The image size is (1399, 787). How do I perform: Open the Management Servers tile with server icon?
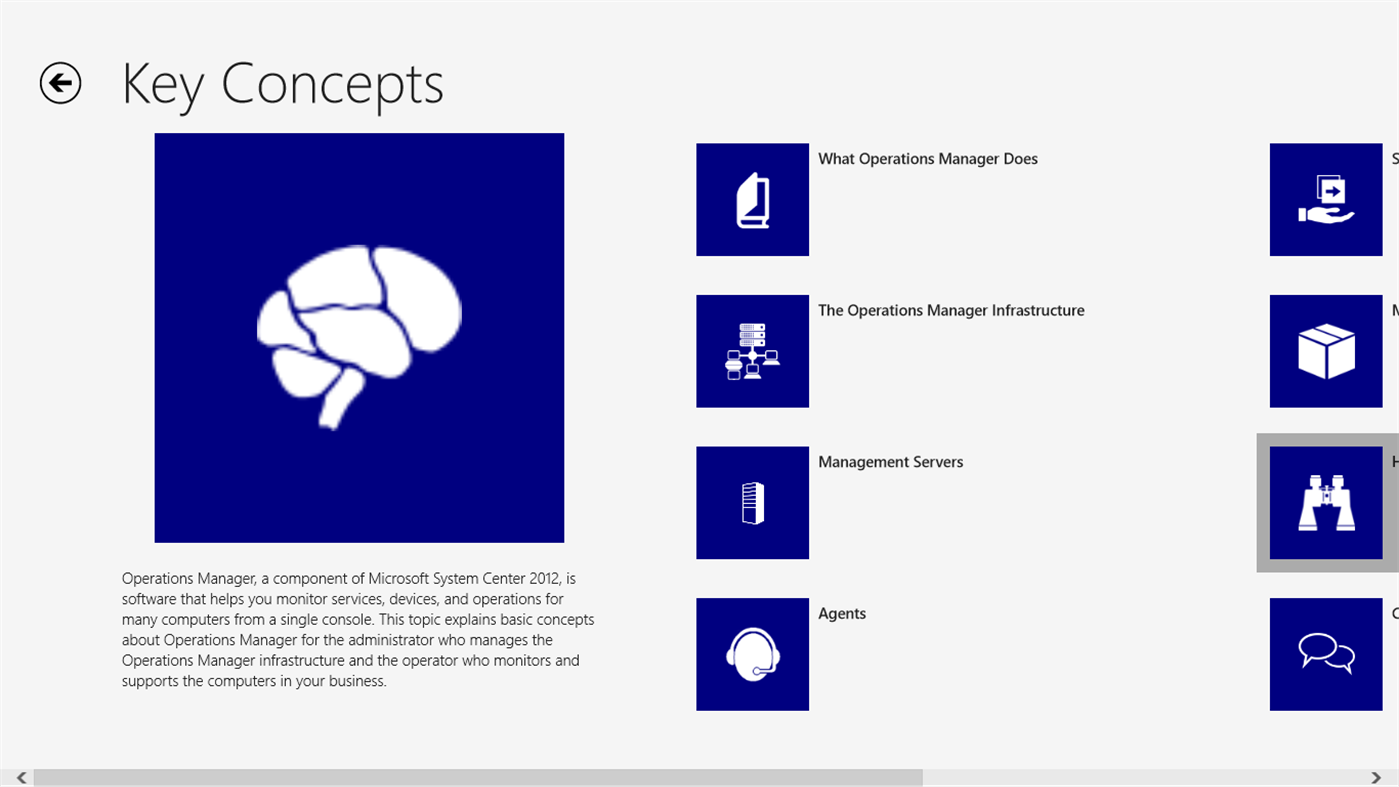[x=752, y=502]
